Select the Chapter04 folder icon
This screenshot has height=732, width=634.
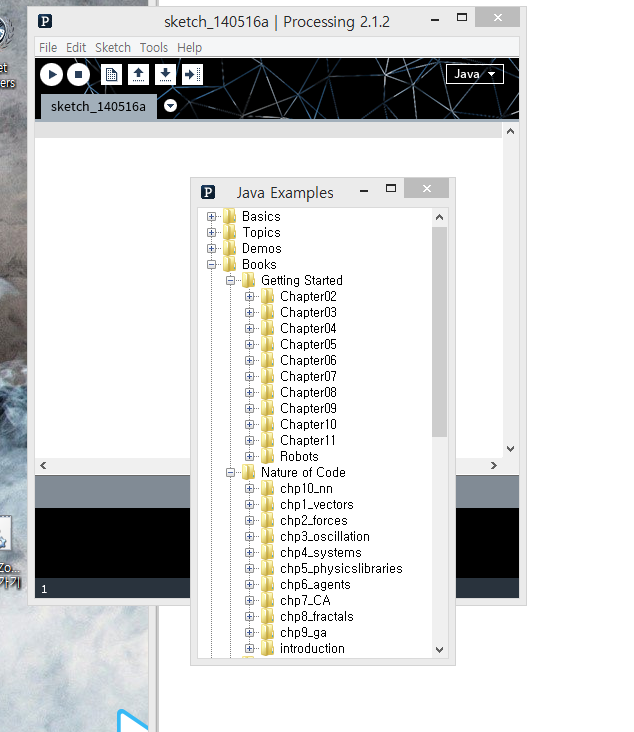(x=268, y=328)
